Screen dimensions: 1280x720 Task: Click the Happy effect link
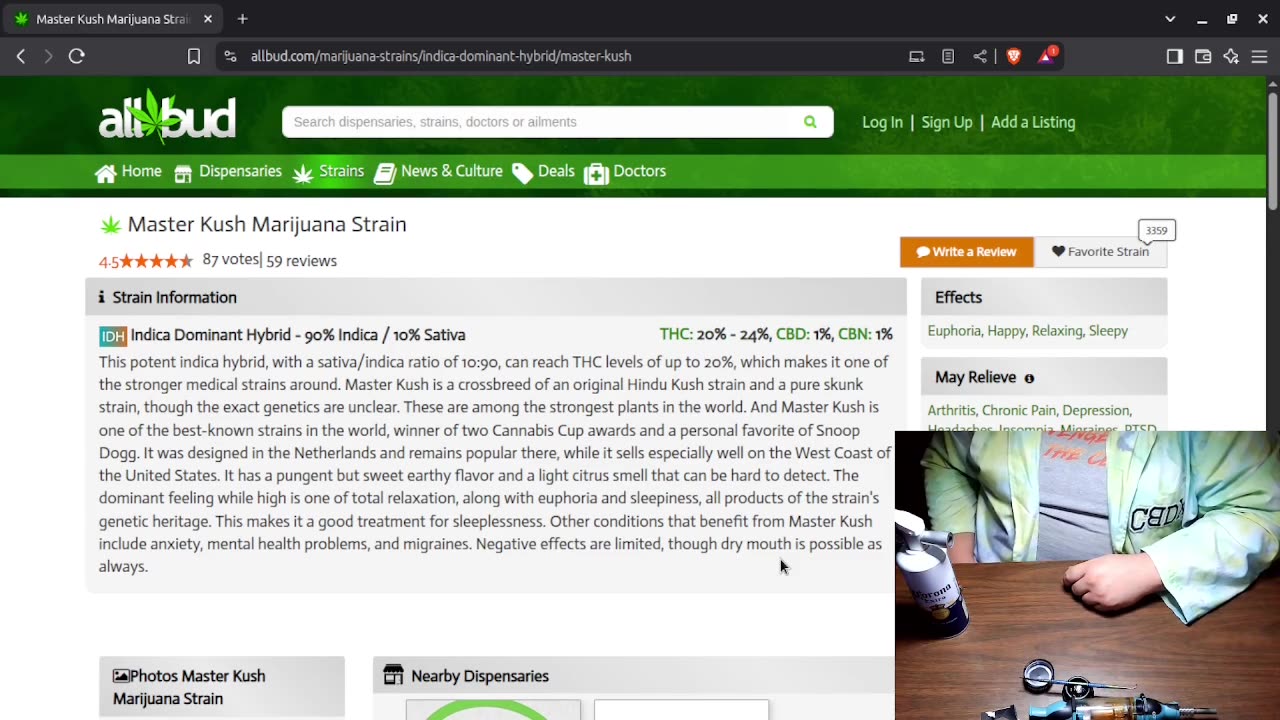click(1006, 331)
